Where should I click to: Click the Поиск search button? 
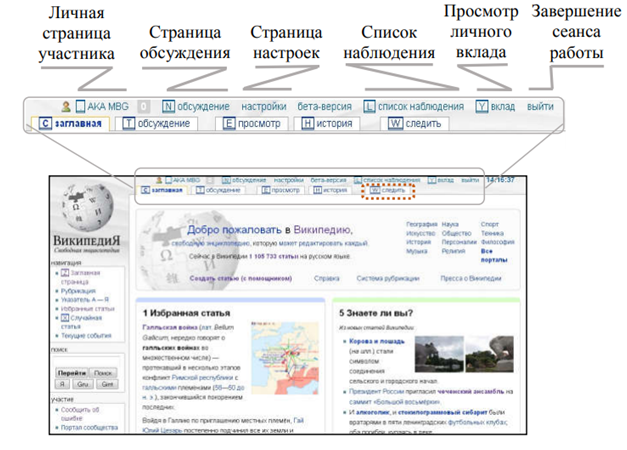[x=103, y=373]
